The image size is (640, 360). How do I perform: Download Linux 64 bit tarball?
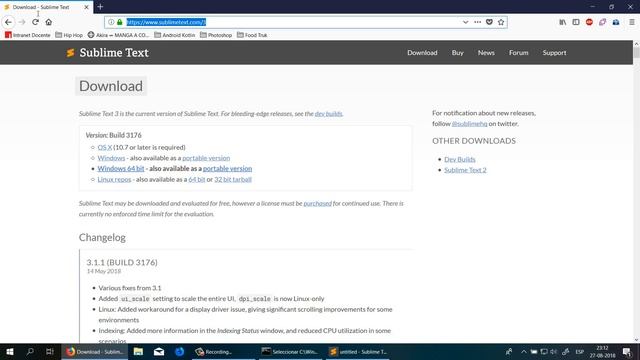click(197, 179)
